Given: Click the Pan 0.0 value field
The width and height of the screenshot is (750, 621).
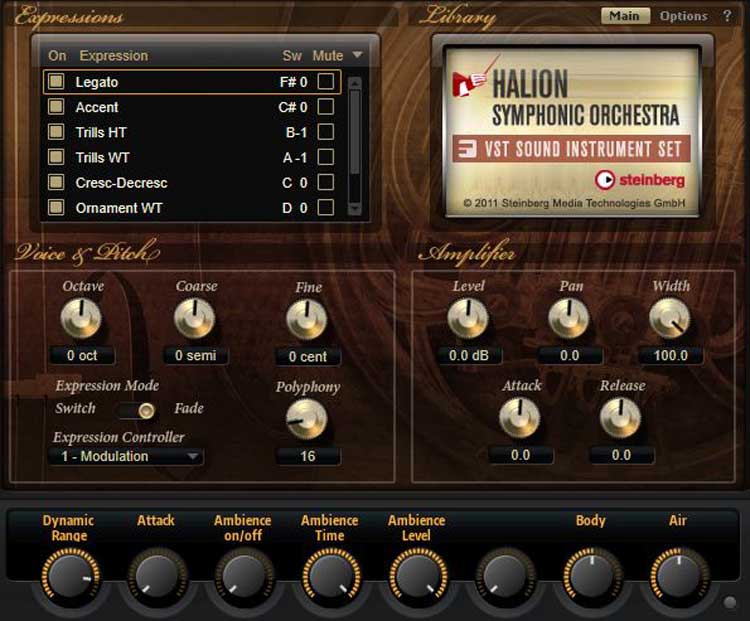Looking at the screenshot, I should pos(570,355).
